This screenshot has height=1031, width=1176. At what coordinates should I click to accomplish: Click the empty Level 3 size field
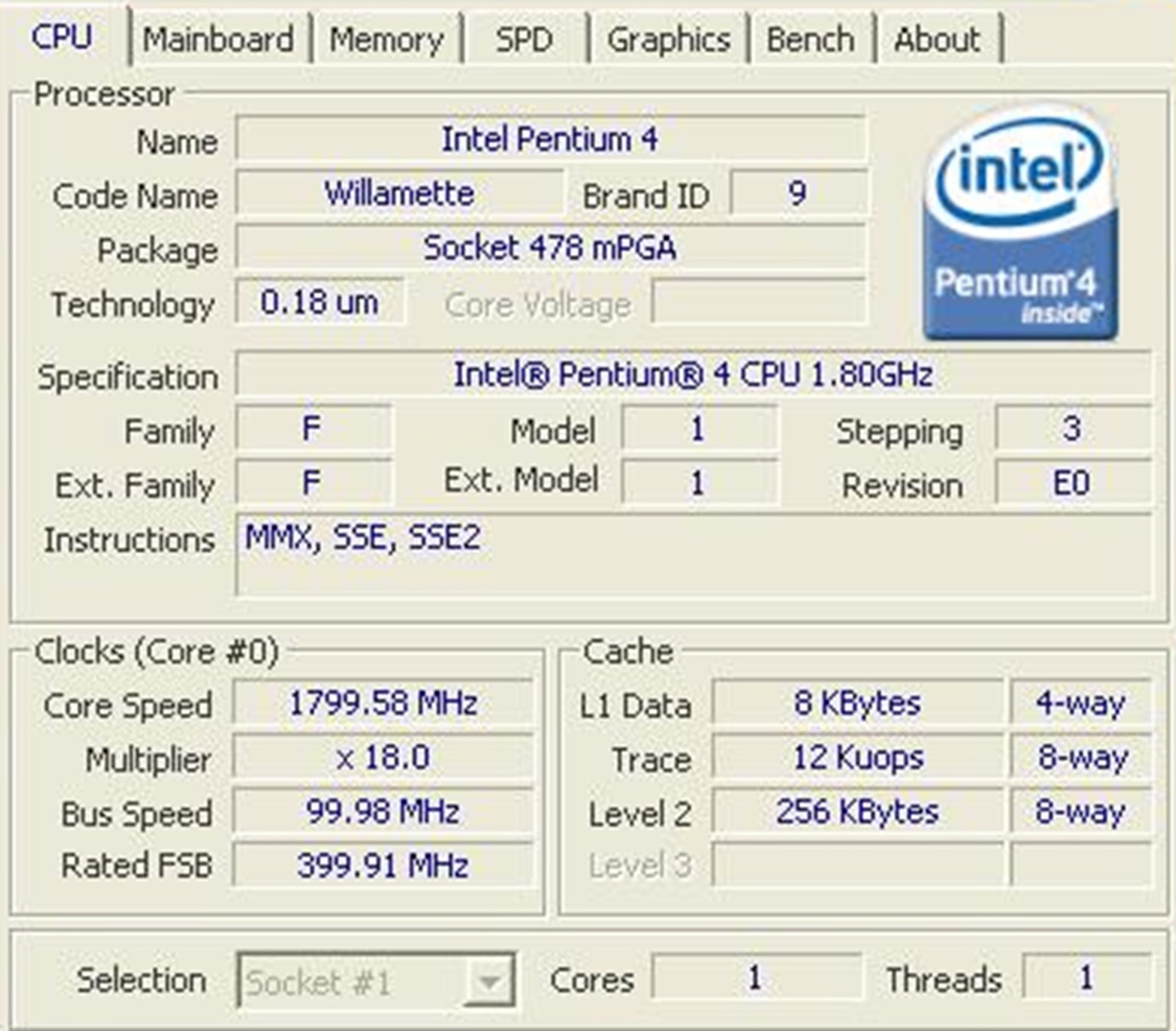(x=858, y=866)
